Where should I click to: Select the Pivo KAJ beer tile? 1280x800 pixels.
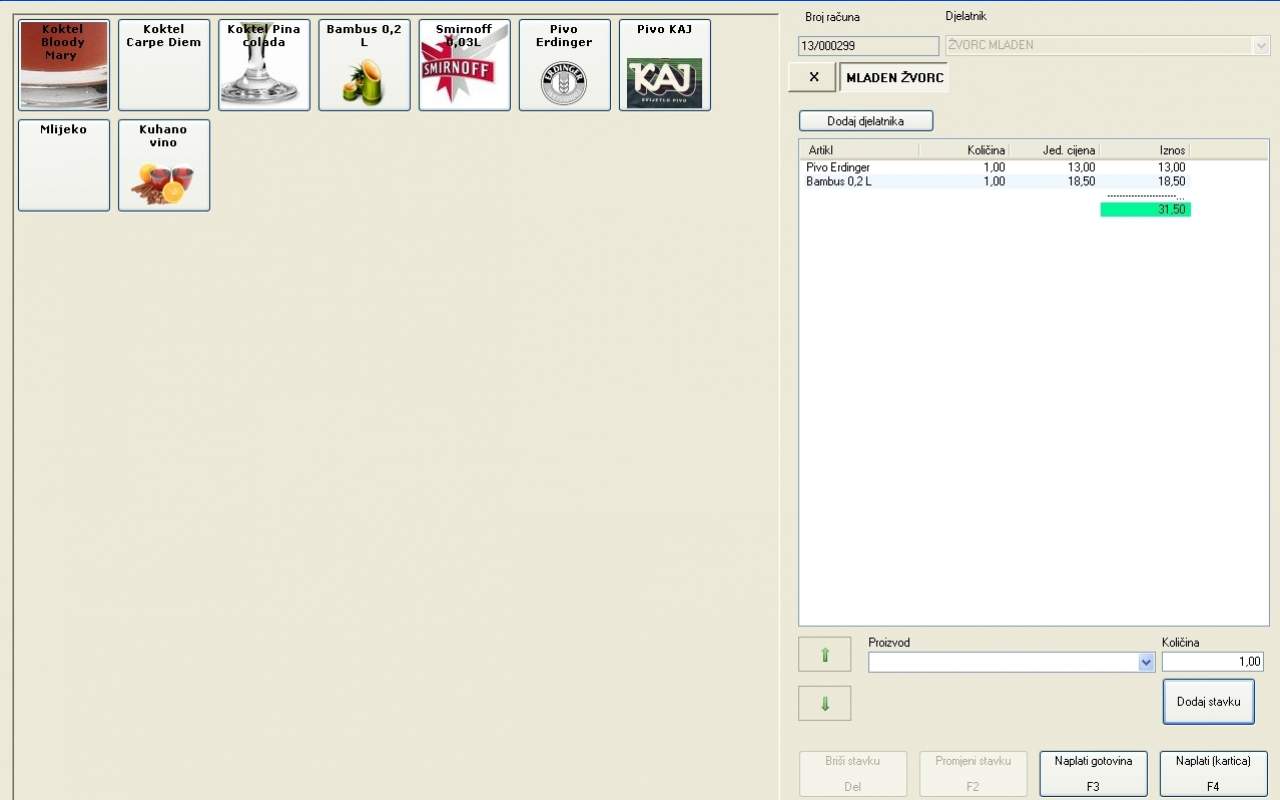[664, 65]
